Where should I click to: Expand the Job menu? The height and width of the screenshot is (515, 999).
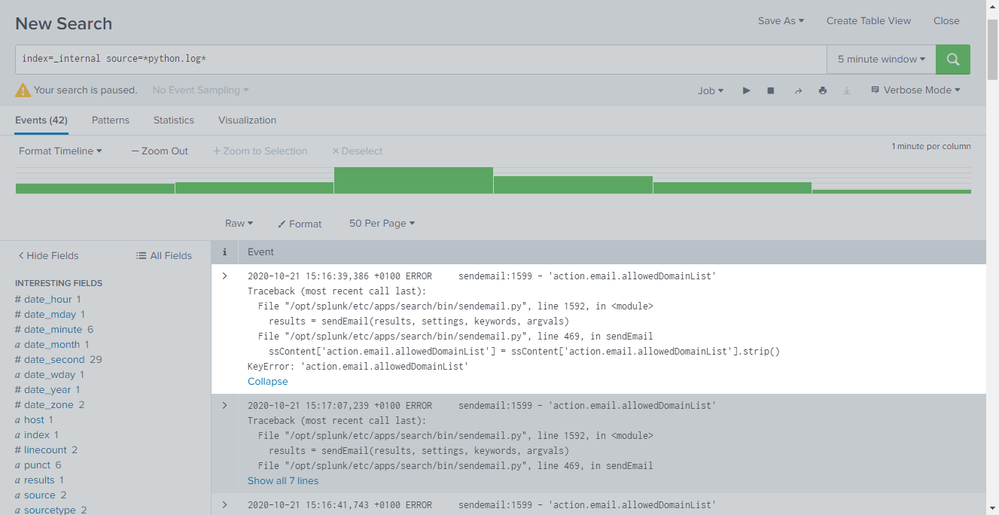710,91
